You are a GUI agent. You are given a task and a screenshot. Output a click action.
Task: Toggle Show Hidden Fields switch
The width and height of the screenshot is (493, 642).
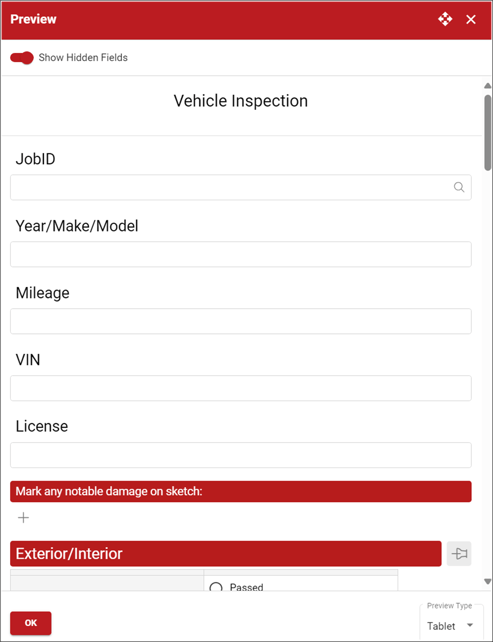(22, 58)
